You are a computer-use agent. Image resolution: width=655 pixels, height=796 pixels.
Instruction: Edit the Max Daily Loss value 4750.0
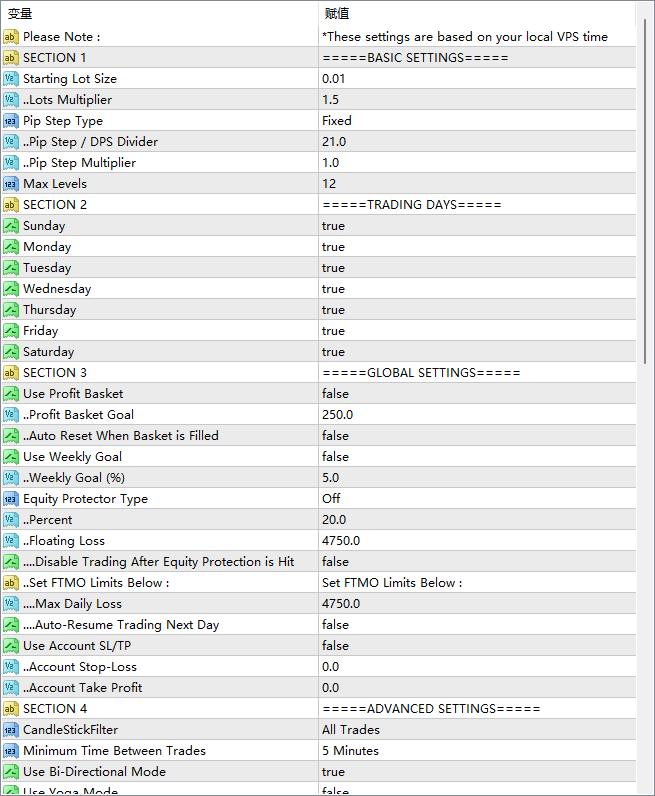click(x=477, y=604)
